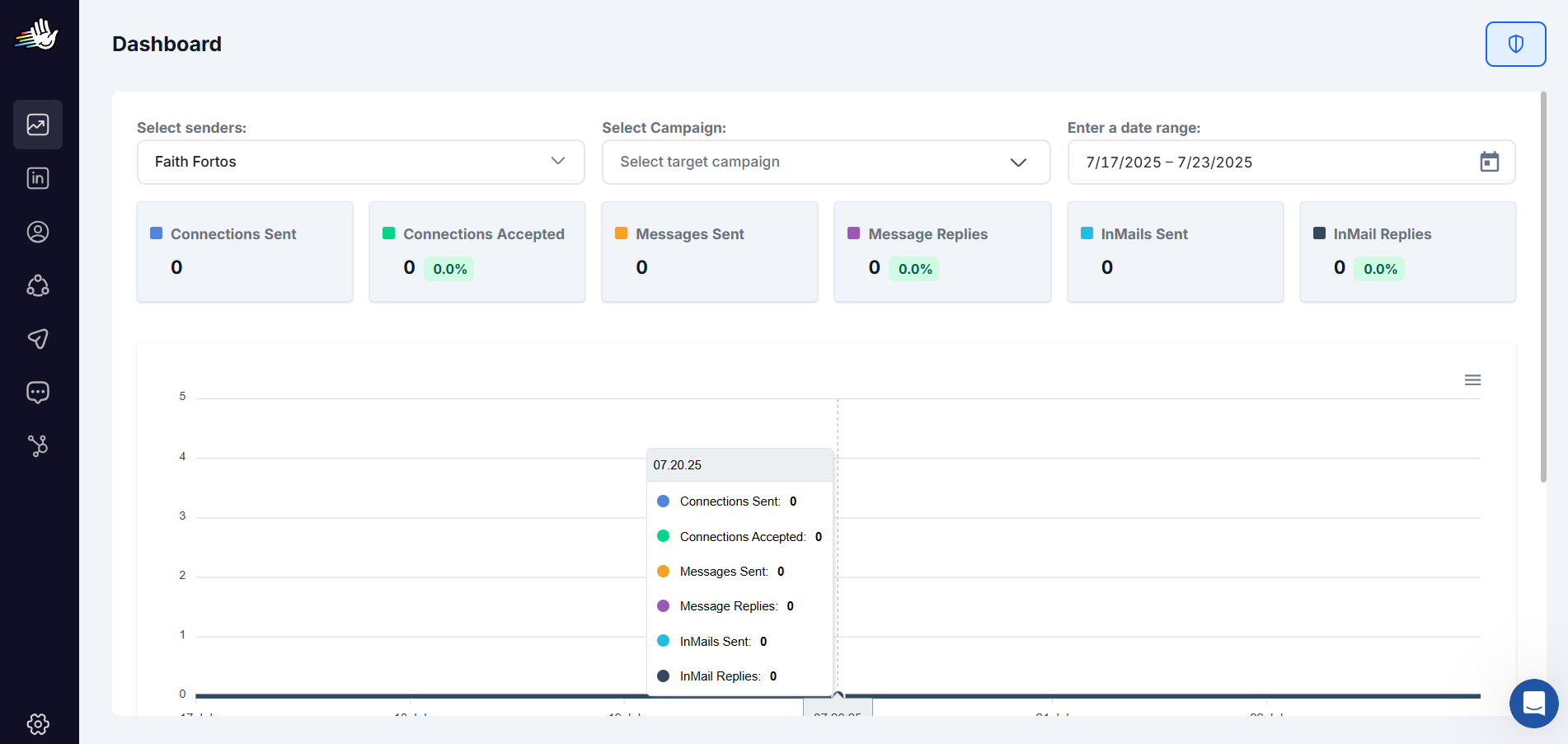1568x744 pixels.
Task: Click the InMails Sent metric card
Action: pyautogui.click(x=1175, y=252)
